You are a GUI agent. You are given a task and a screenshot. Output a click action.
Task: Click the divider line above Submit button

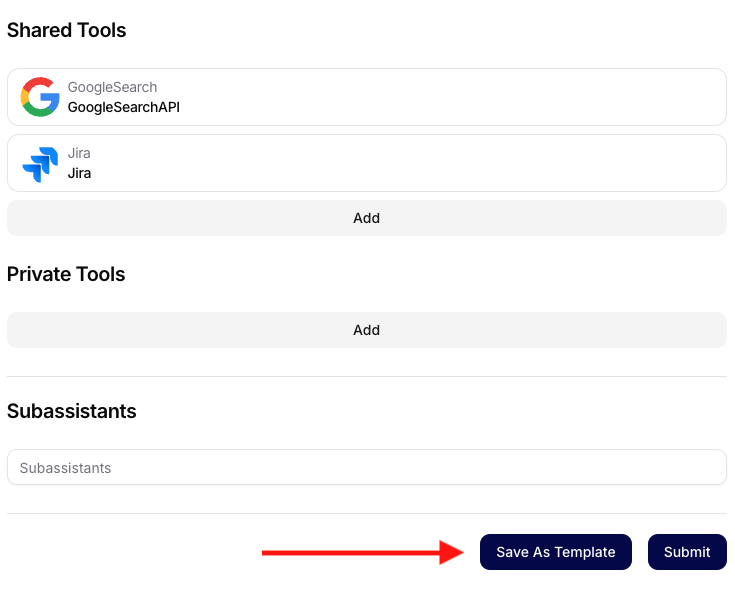[366, 514]
